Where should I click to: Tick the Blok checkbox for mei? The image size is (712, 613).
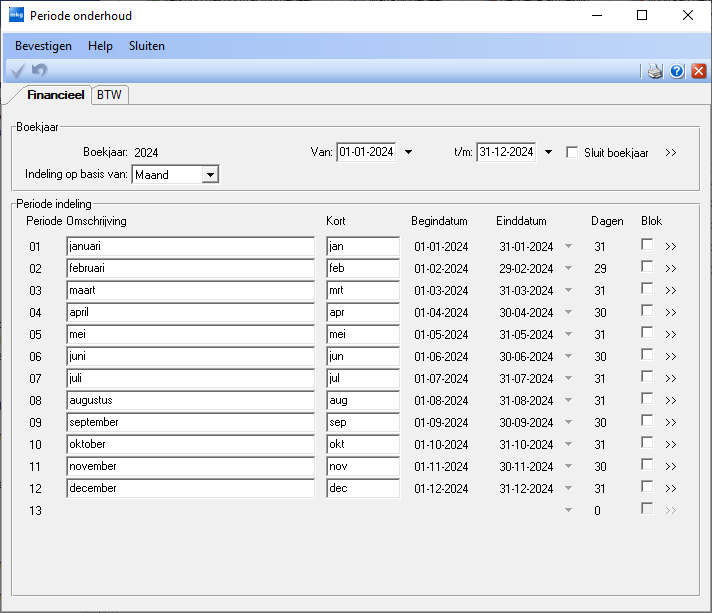pos(647,332)
